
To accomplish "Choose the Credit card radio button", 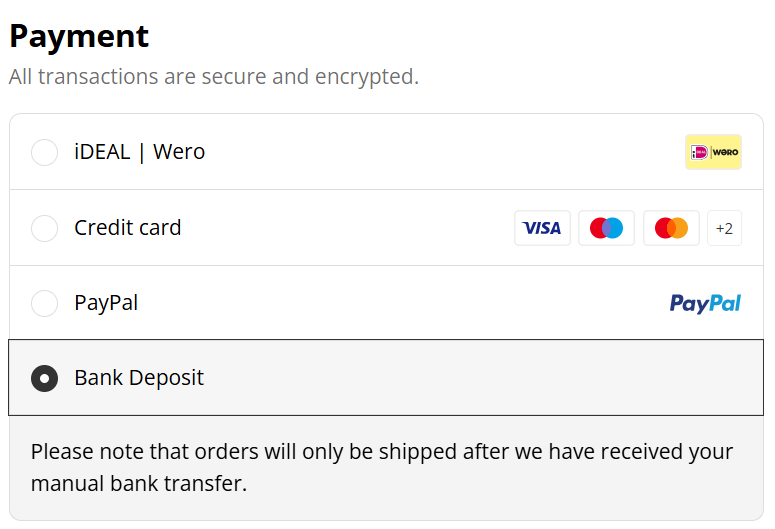I will point(45,228).
